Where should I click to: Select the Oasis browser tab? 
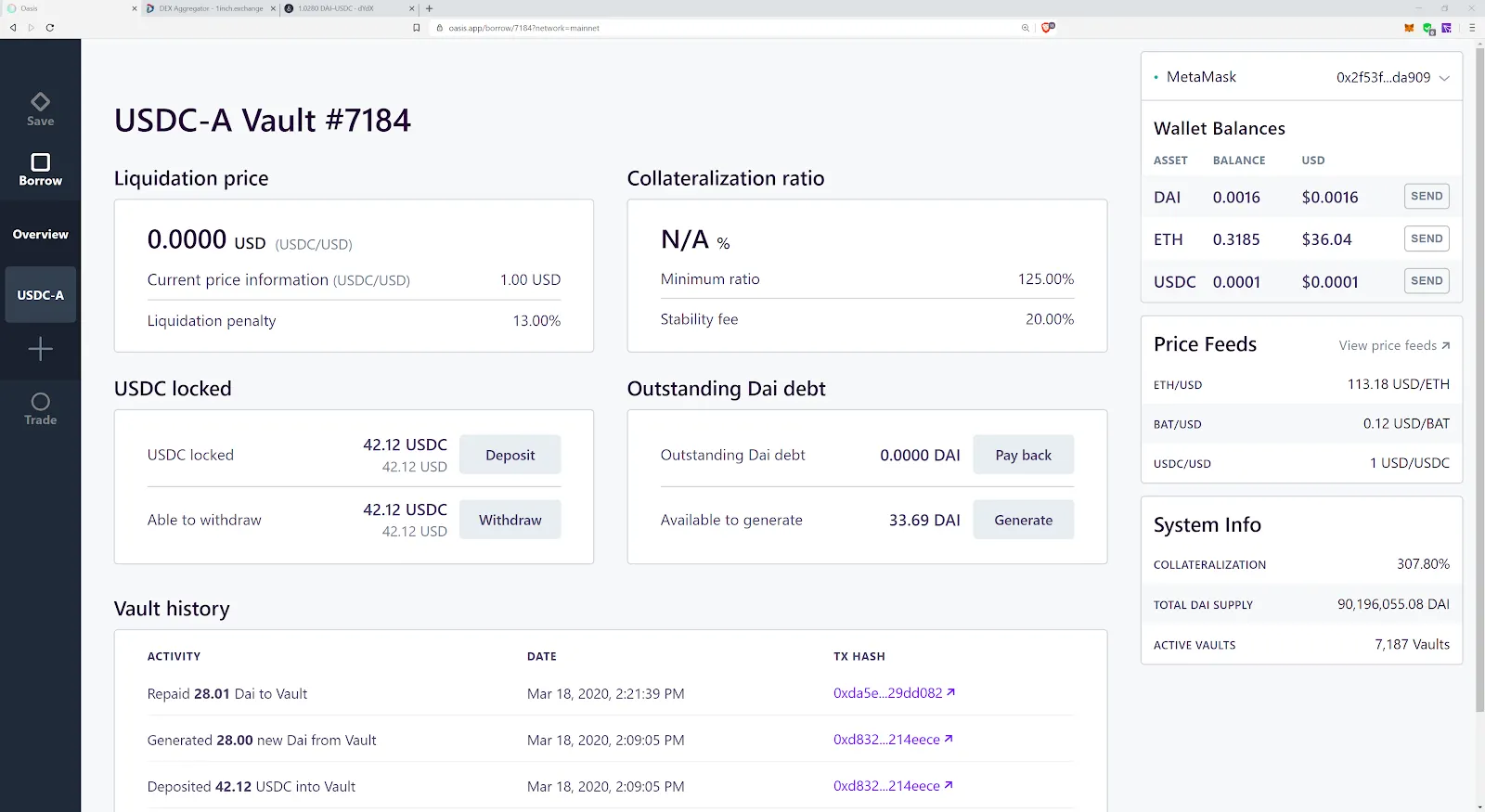coord(71,8)
